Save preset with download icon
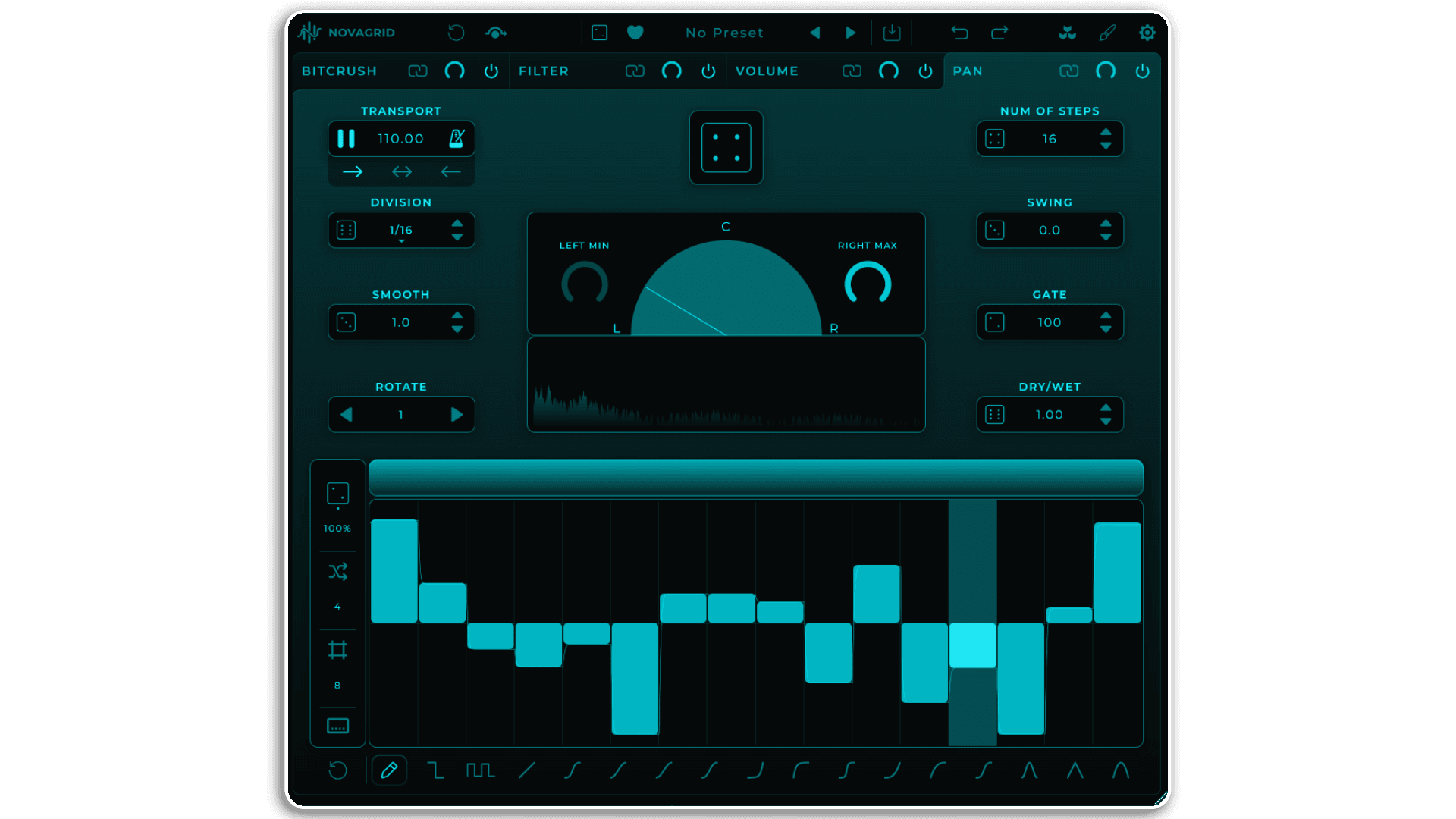Image resolution: width=1456 pixels, height=819 pixels. pyautogui.click(x=892, y=33)
